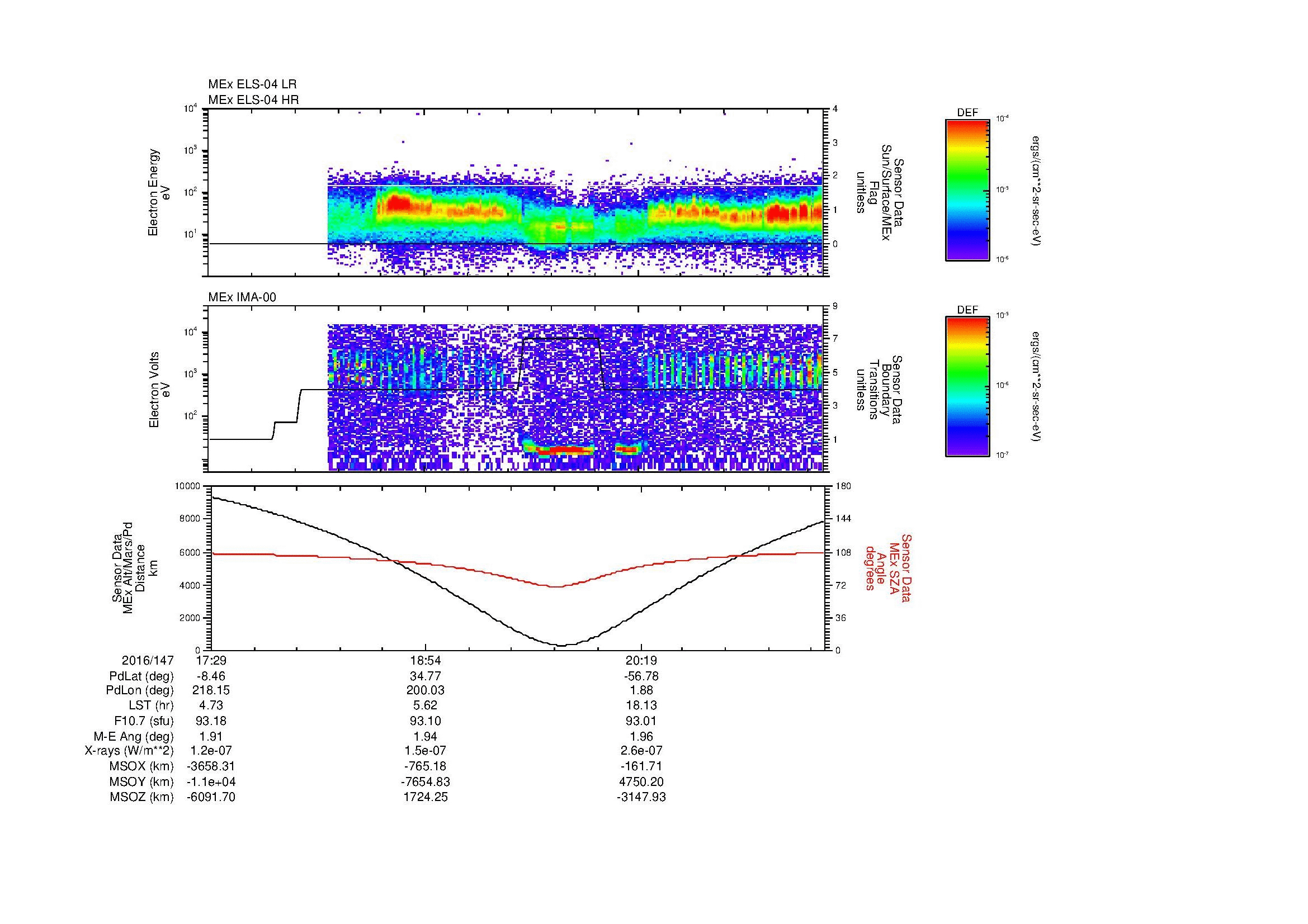Click the PdLat value '-8.46'

click(211, 676)
